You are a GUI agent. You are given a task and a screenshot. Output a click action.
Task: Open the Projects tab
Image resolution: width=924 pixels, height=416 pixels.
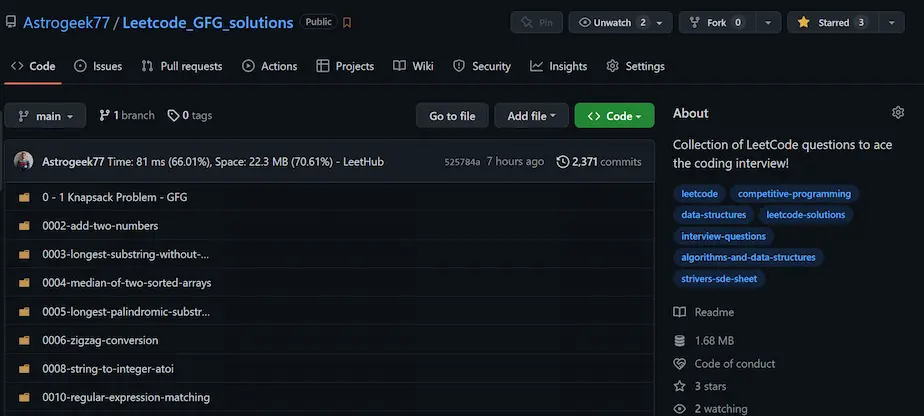345,66
